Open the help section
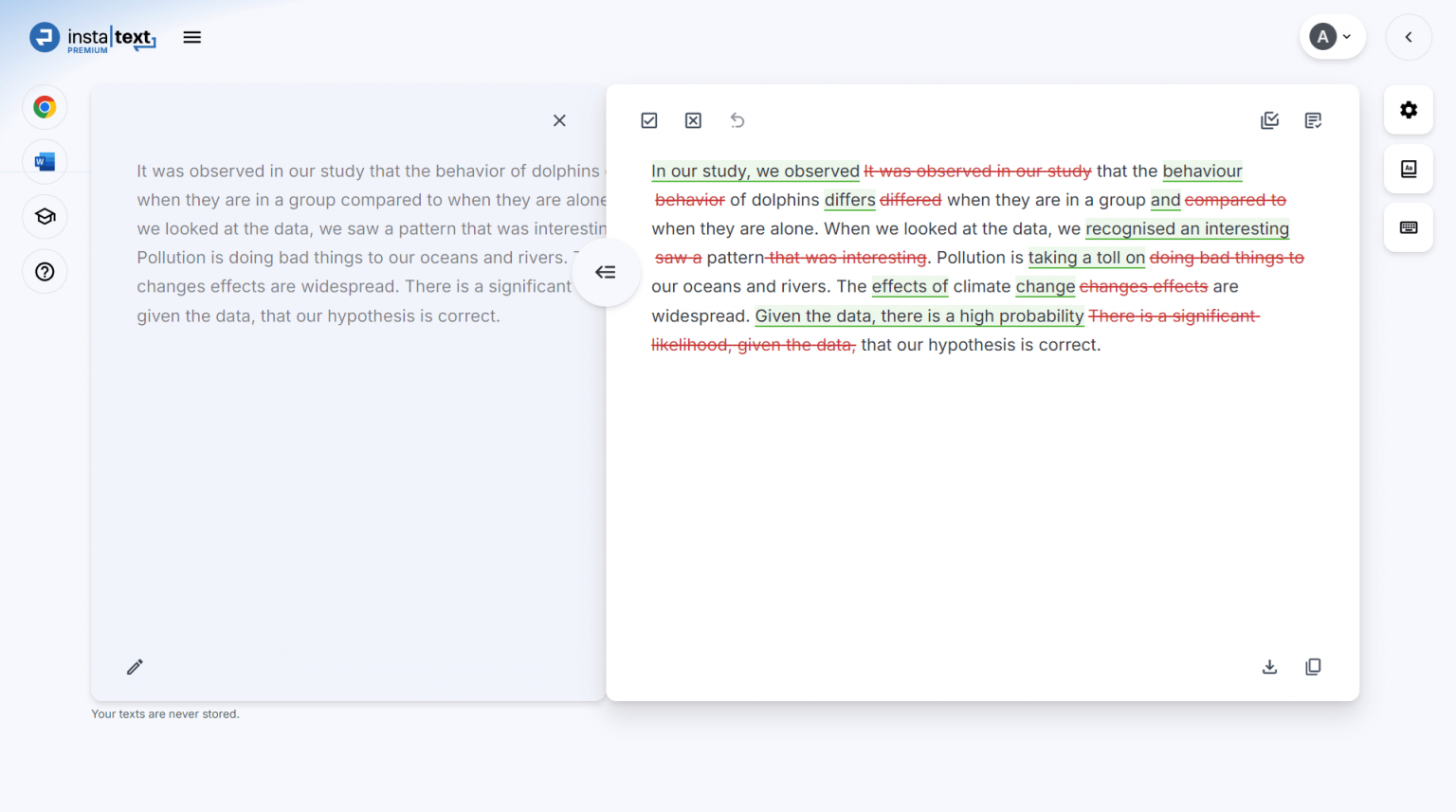The image size is (1456, 812). [44, 272]
